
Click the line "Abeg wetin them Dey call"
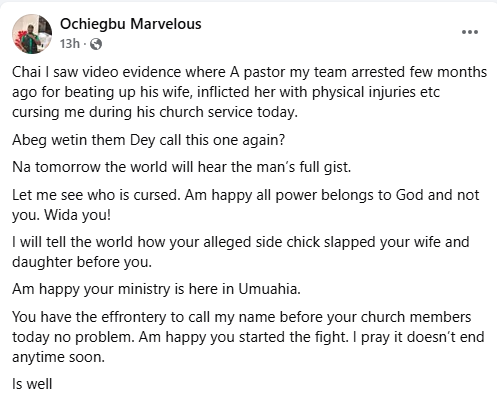tap(149, 140)
